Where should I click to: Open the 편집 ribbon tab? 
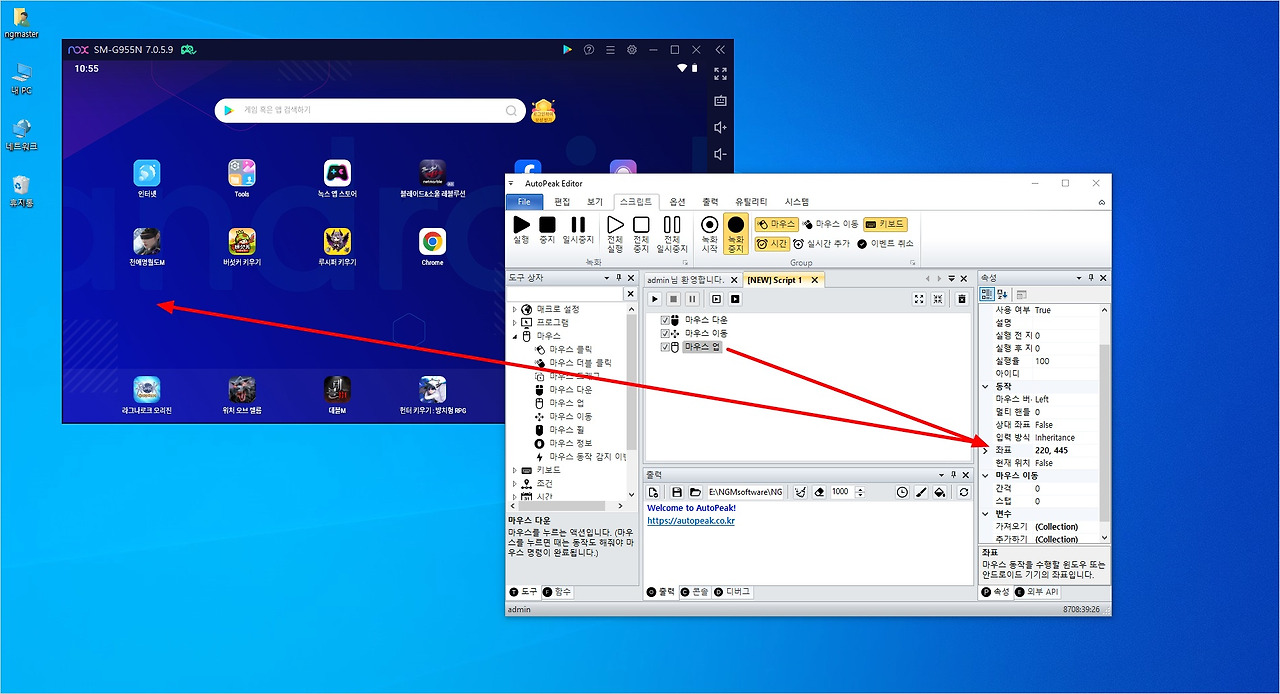(x=562, y=202)
